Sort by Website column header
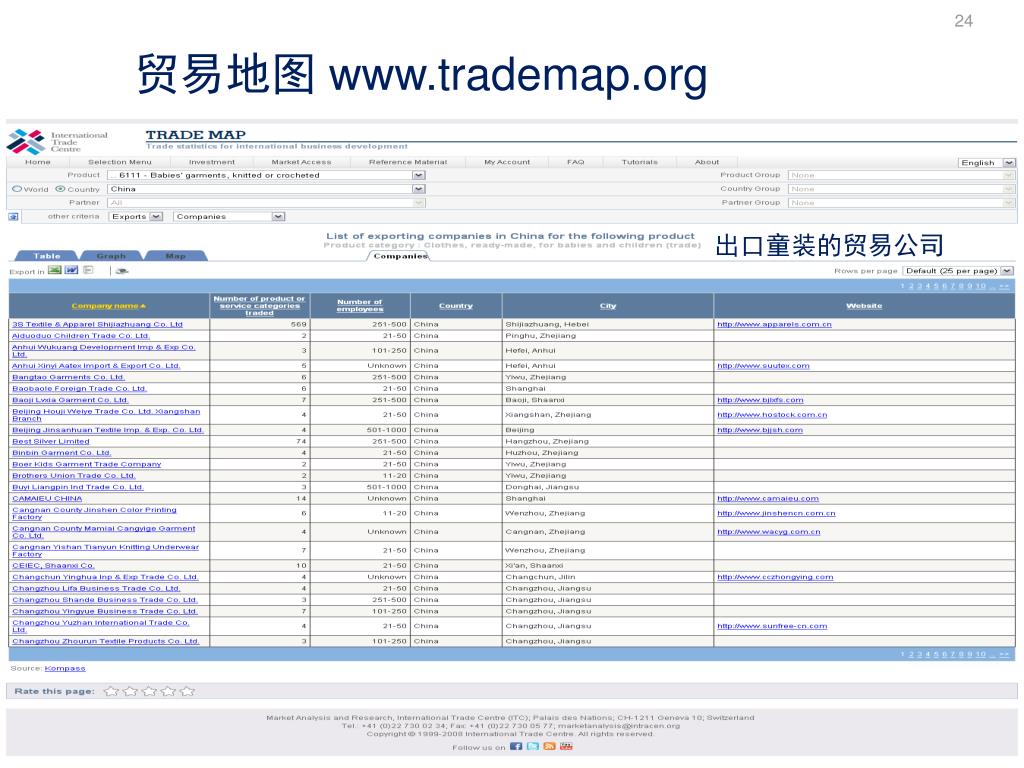Screen dimensions: 1024x768 click(864, 306)
